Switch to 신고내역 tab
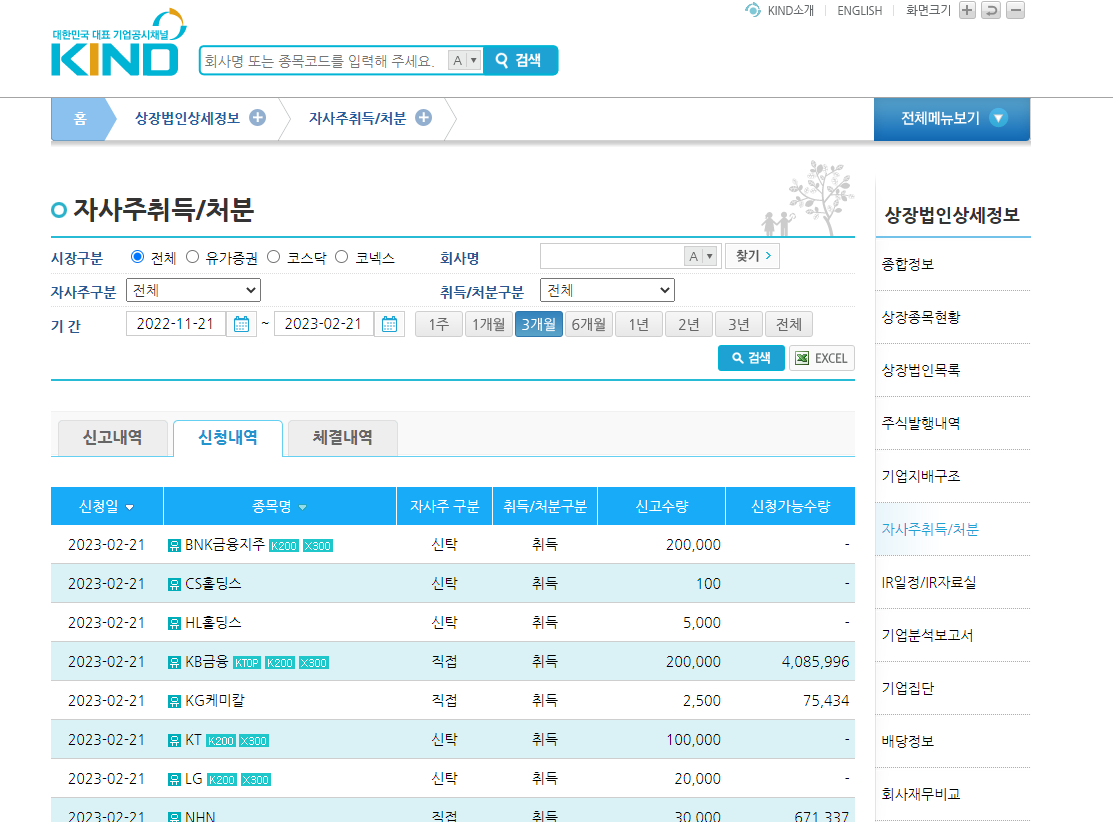 tap(112, 438)
